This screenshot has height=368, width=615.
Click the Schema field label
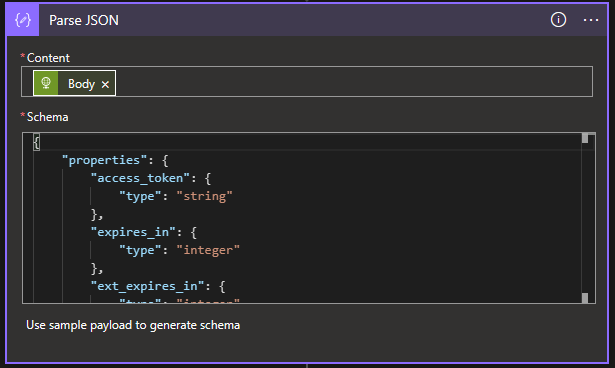click(x=47, y=117)
